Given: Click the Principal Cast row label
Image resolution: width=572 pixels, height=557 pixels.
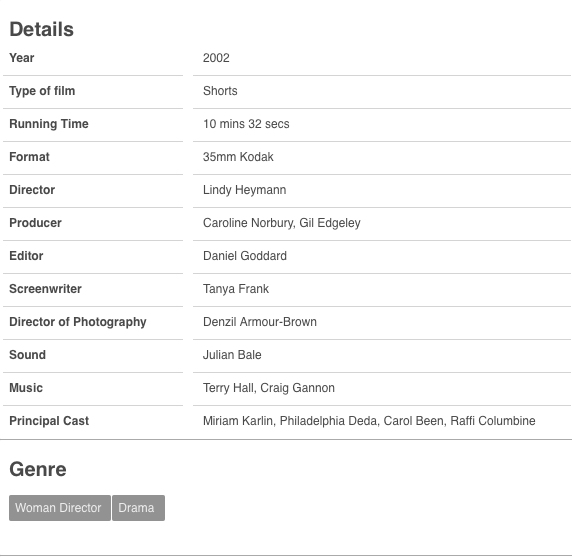Looking at the screenshot, I should point(49,421).
